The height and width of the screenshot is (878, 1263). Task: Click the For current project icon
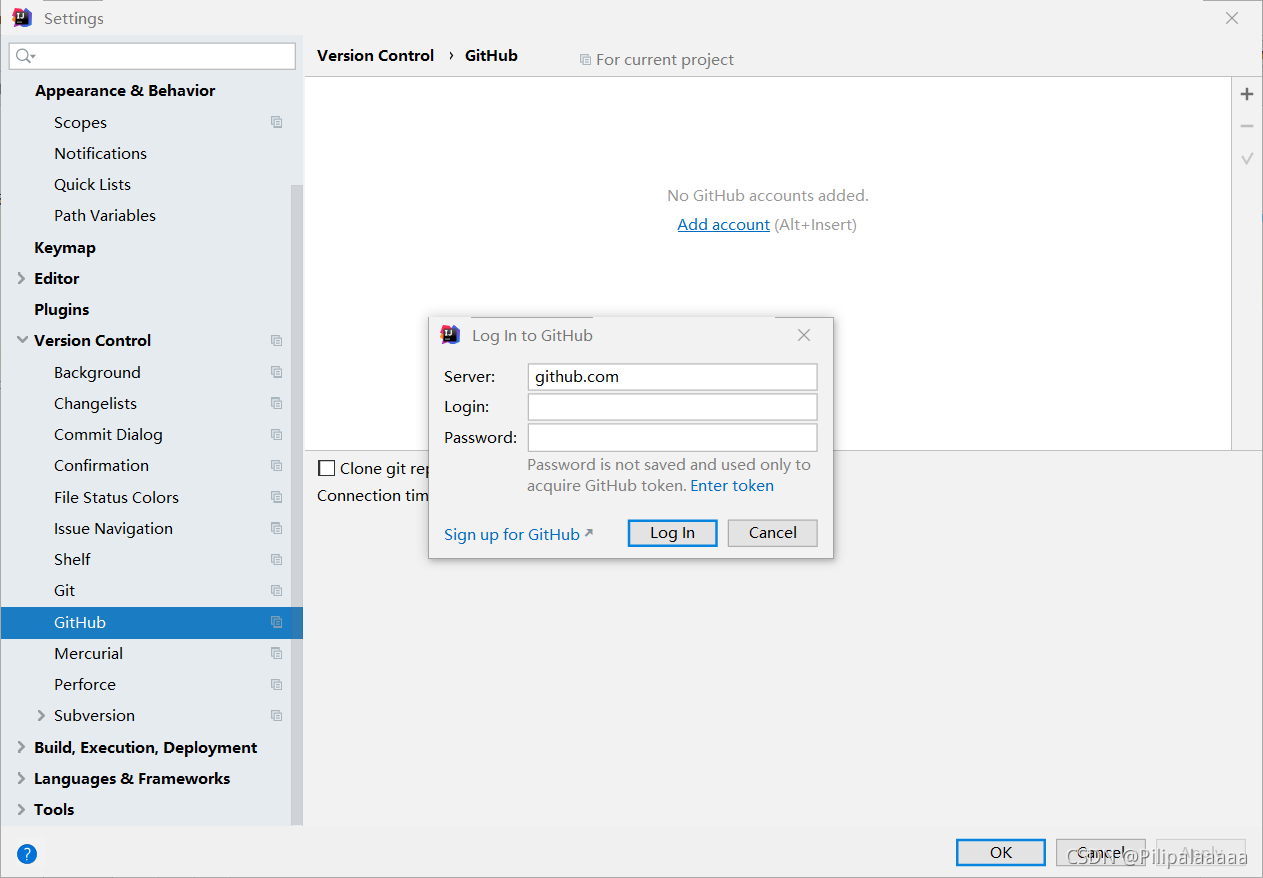point(585,60)
